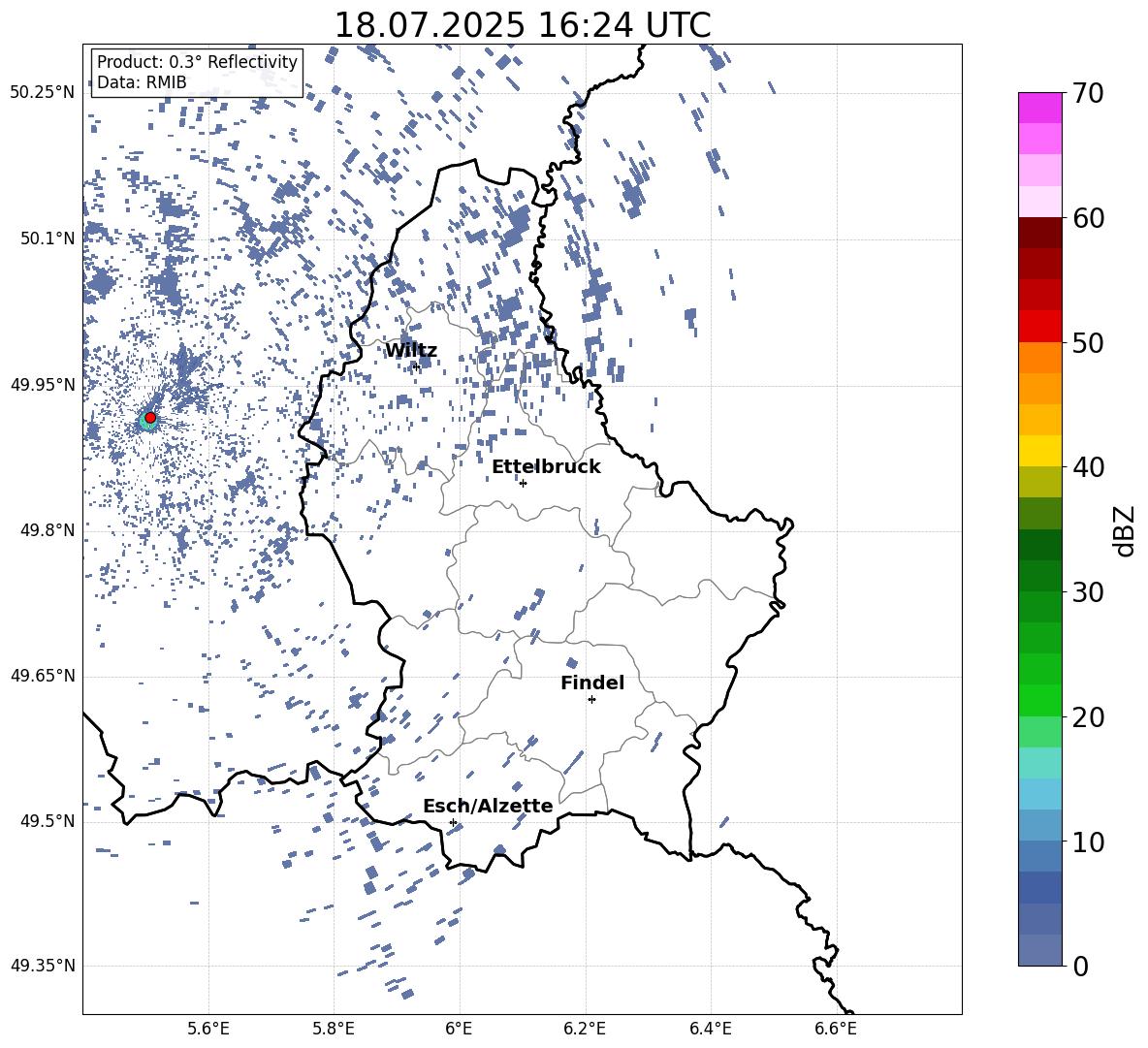Image resolution: width=1148 pixels, height=1048 pixels.
Task: Click the 49.95°N latitude label
Action: [43, 384]
